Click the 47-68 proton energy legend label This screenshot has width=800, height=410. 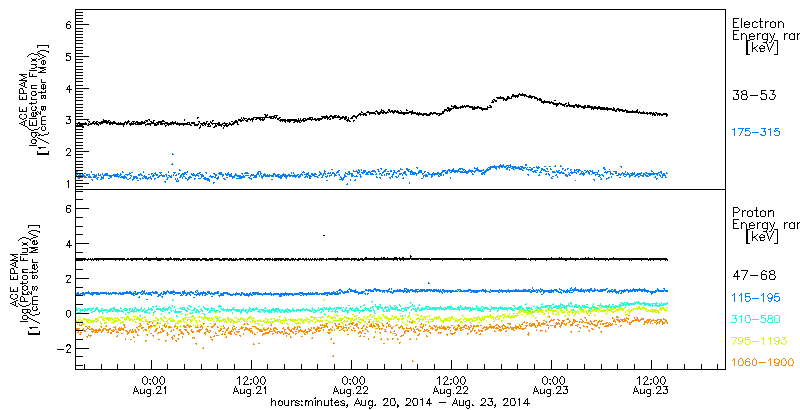(754, 276)
